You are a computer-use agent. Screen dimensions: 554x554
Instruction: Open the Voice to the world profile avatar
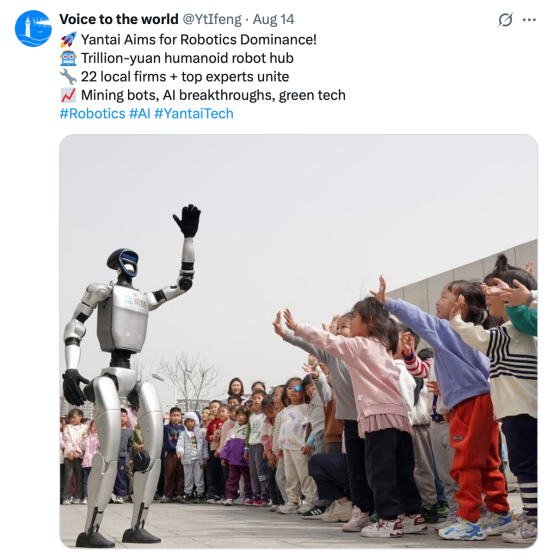click(33, 28)
